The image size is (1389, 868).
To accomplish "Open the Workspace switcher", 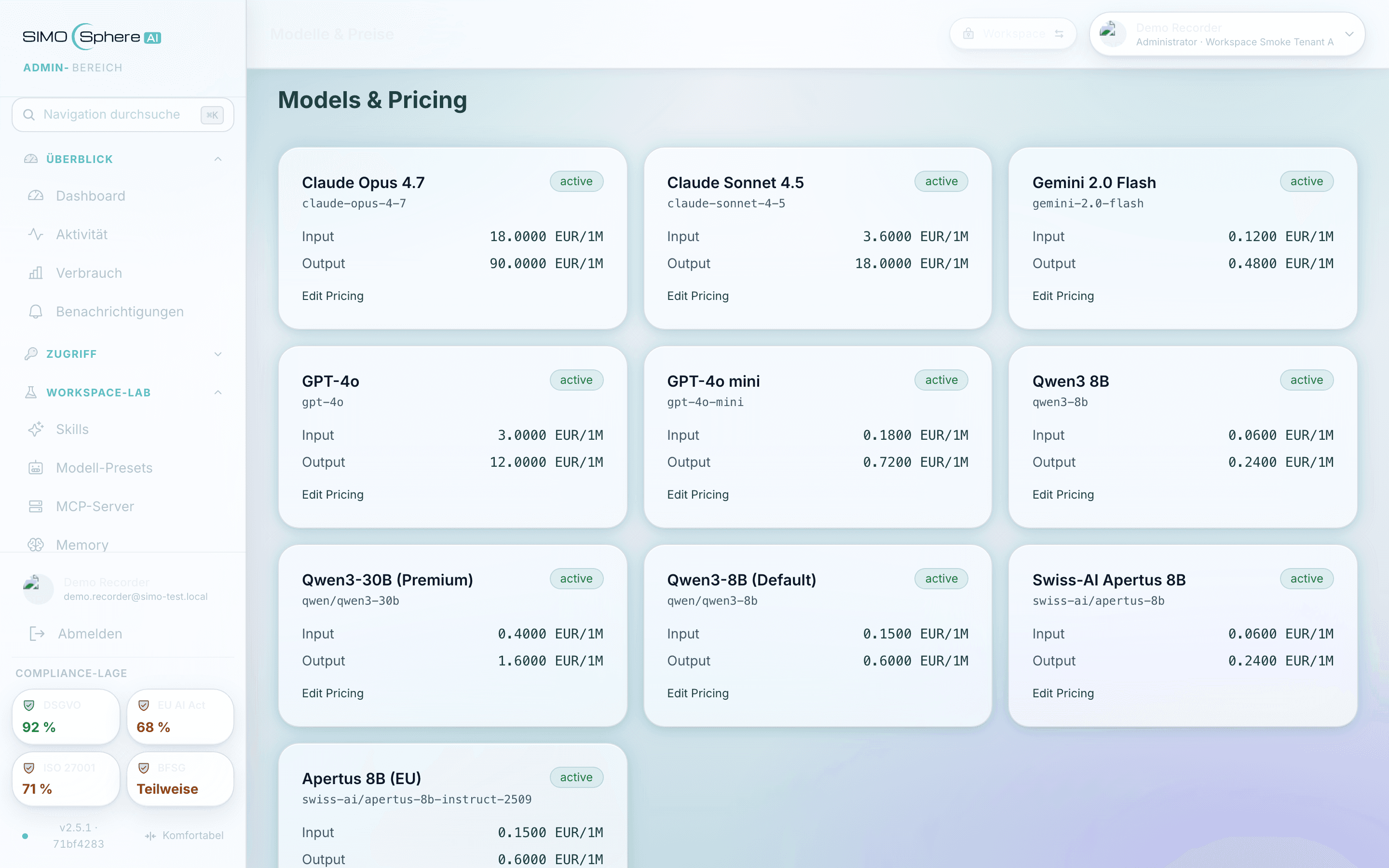I will click(x=1013, y=33).
